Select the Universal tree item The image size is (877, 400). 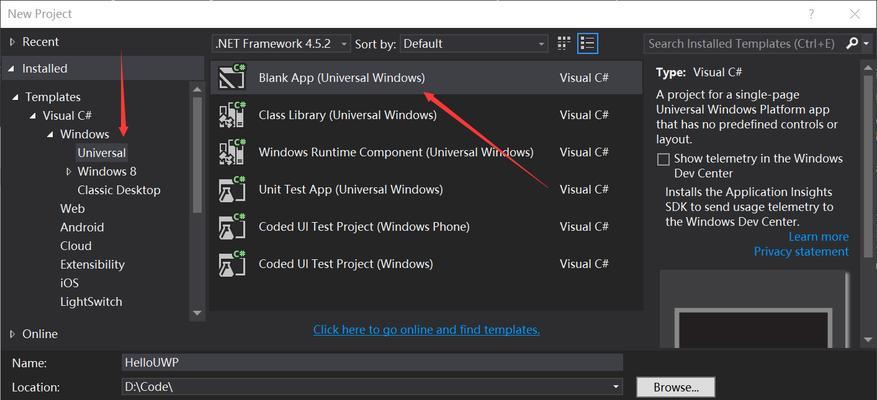[x=102, y=153]
